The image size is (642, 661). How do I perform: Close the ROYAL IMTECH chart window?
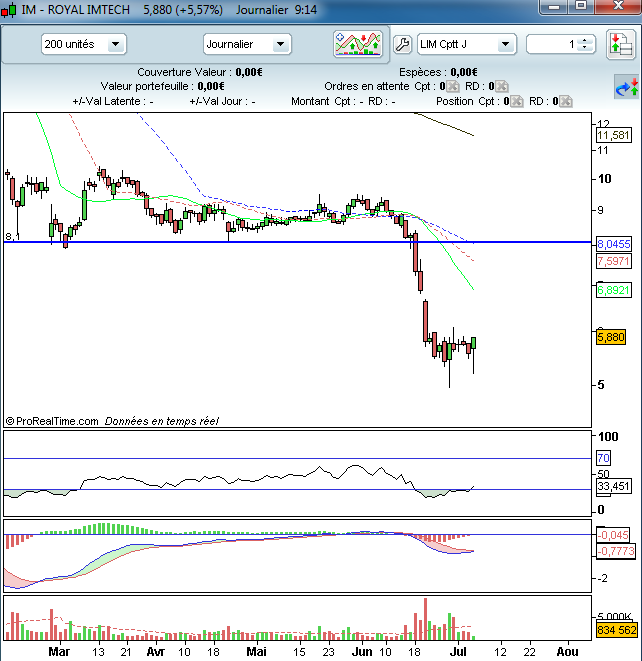tap(618, 6)
